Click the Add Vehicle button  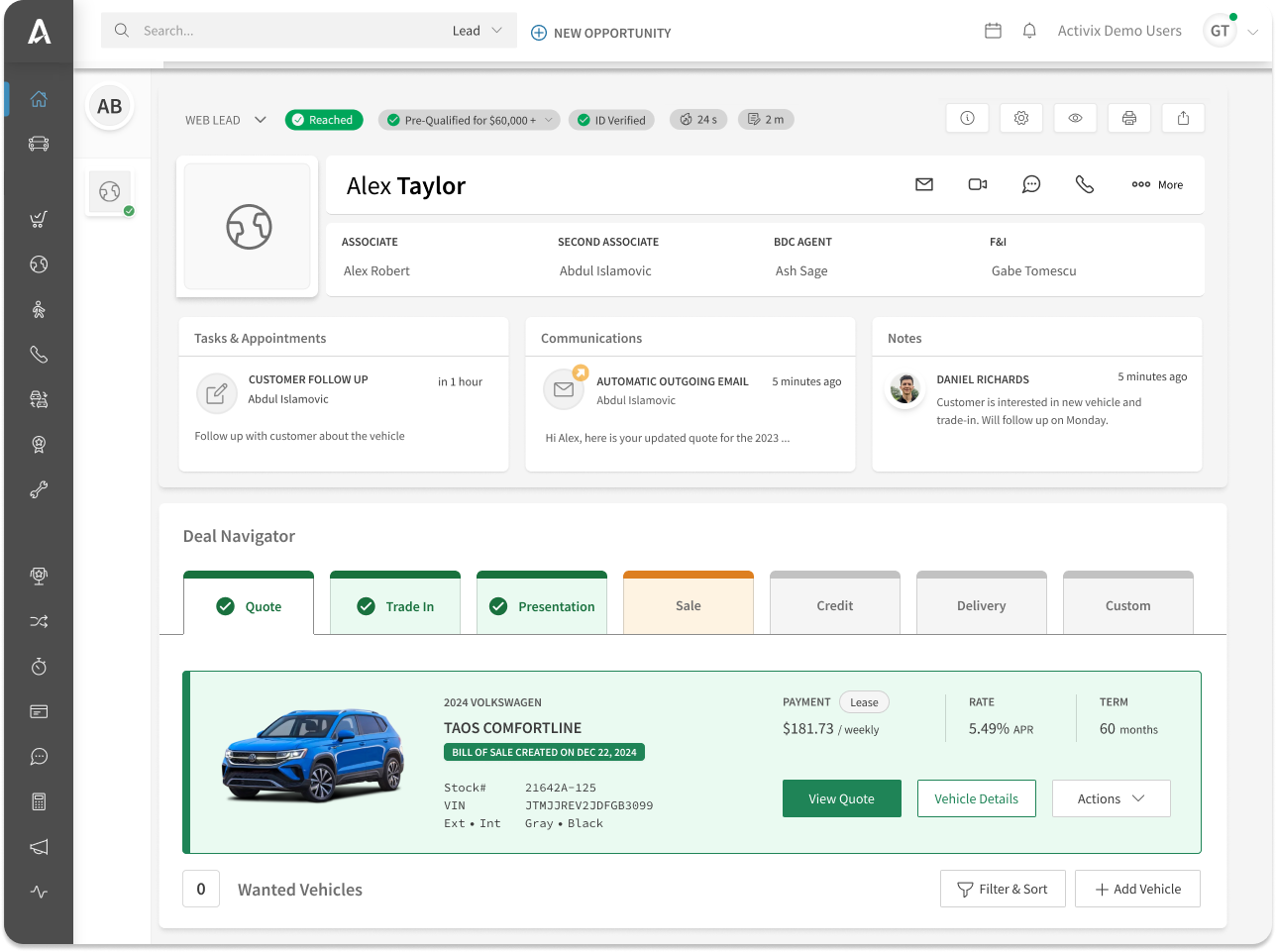[1137, 889]
